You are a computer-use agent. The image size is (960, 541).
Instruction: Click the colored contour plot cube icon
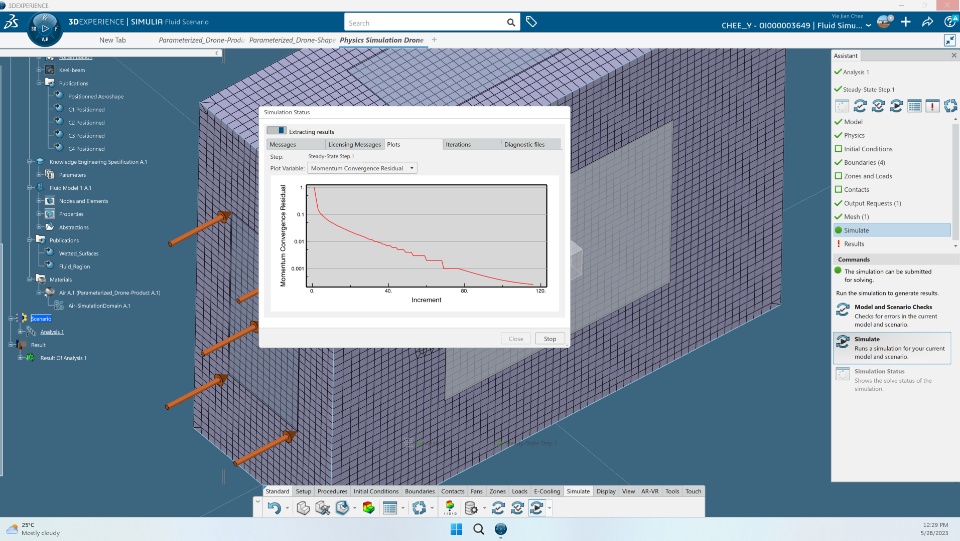tap(369, 508)
